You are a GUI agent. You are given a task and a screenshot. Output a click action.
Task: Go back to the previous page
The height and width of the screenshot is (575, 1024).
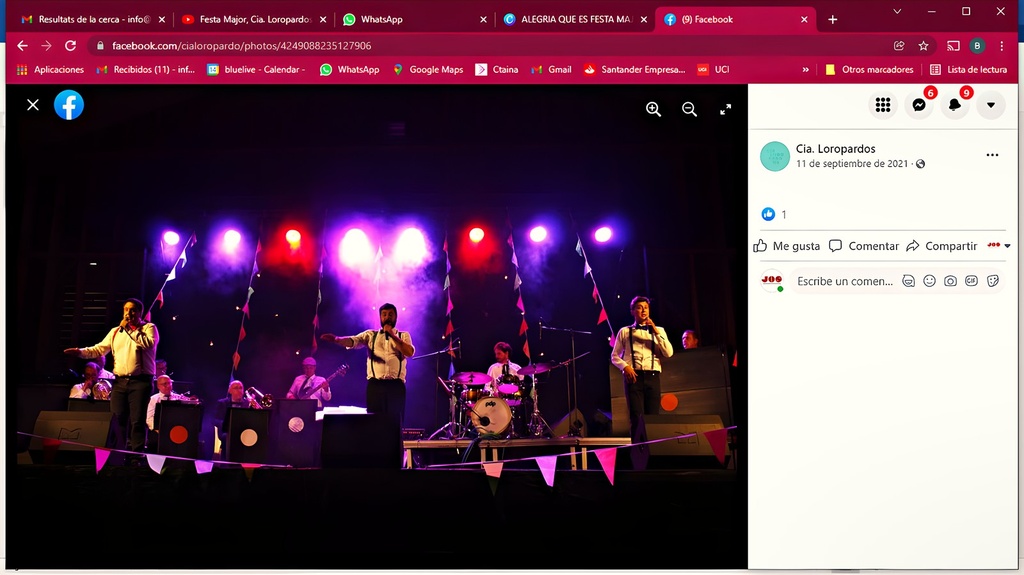(22, 46)
